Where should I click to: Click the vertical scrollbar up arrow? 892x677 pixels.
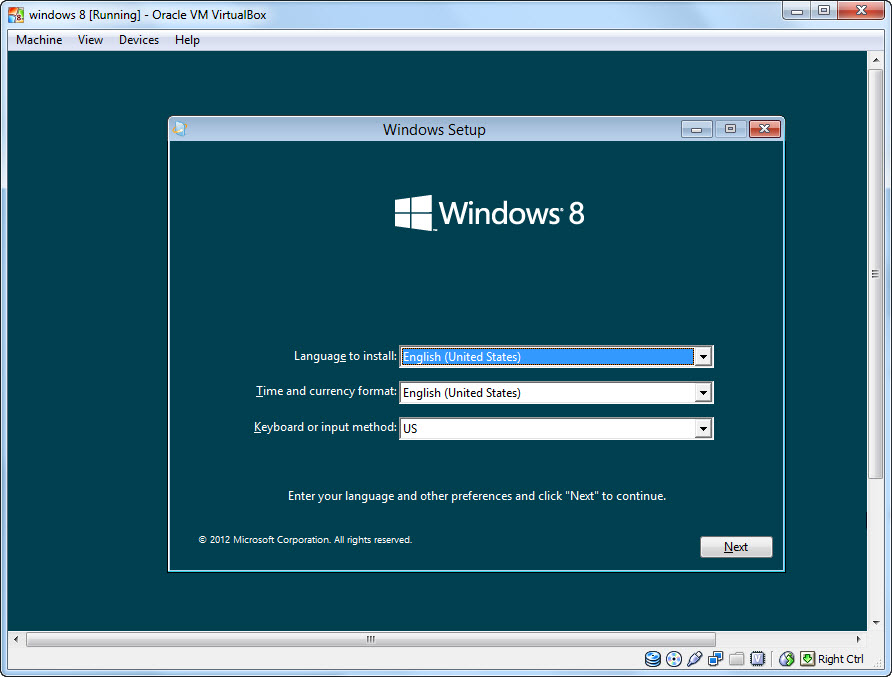[876, 60]
